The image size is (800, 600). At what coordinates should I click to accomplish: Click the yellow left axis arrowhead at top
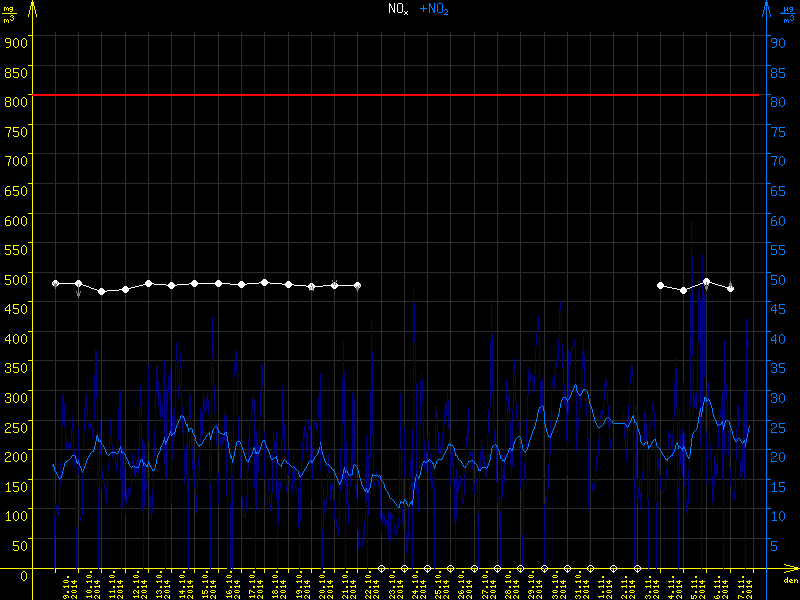point(32,8)
